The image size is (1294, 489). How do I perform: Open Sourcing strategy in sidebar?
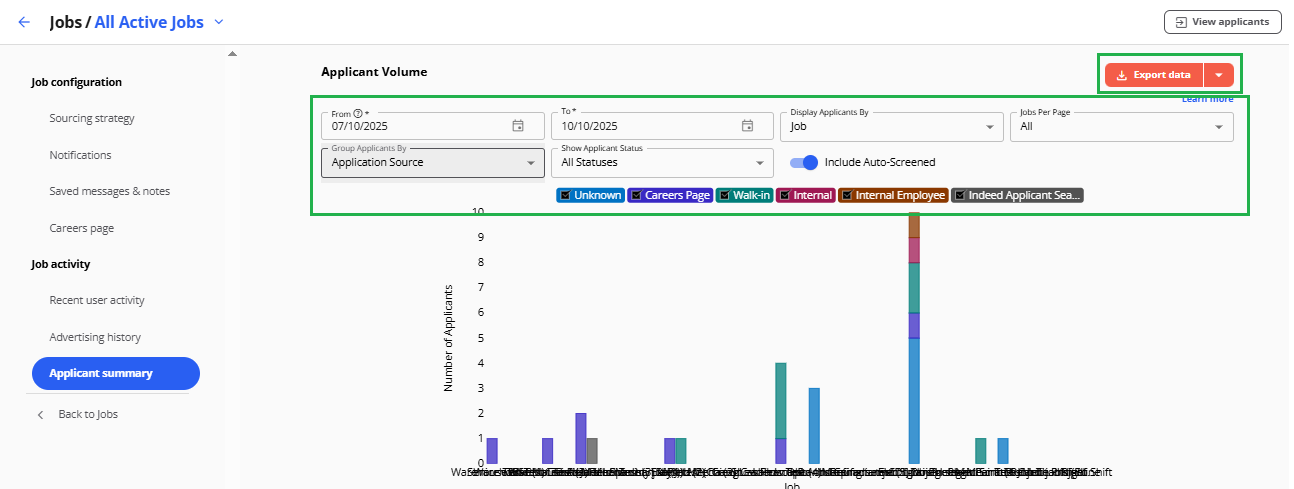92,118
